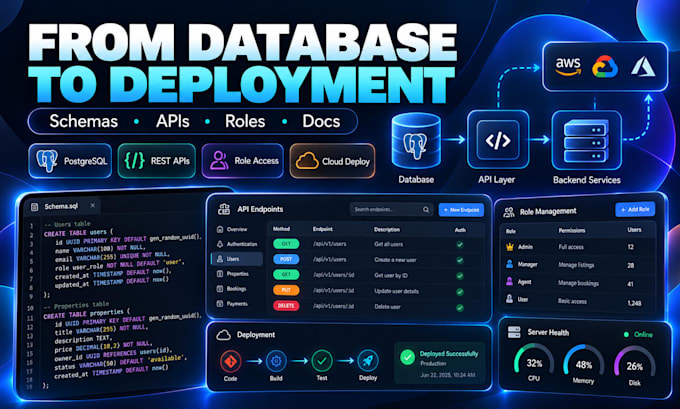Click the Search endpoints field
680x409 pixels.
pyautogui.click(x=391, y=209)
